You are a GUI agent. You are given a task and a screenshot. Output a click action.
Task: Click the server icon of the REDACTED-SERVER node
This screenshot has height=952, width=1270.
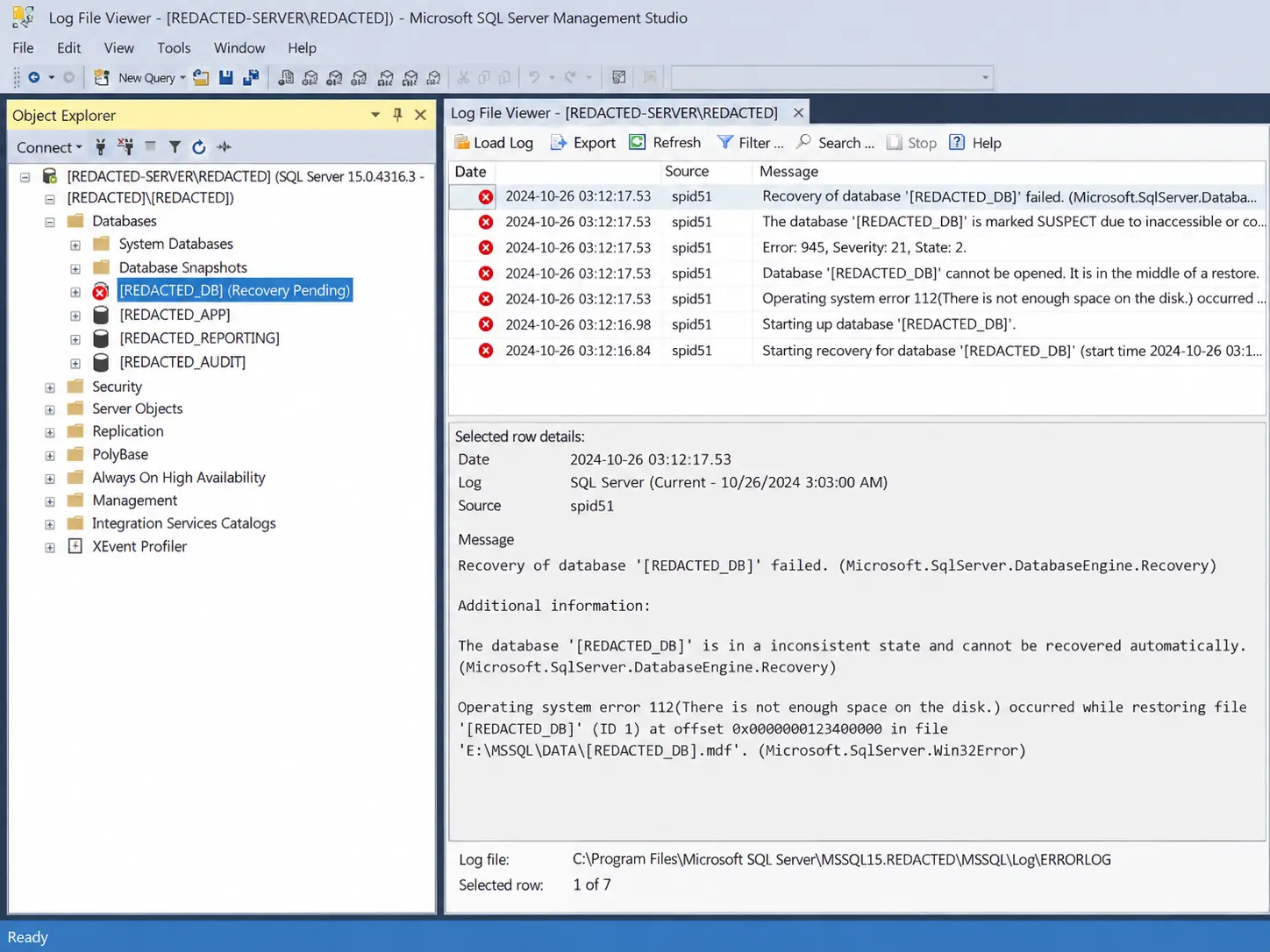pyautogui.click(x=50, y=176)
